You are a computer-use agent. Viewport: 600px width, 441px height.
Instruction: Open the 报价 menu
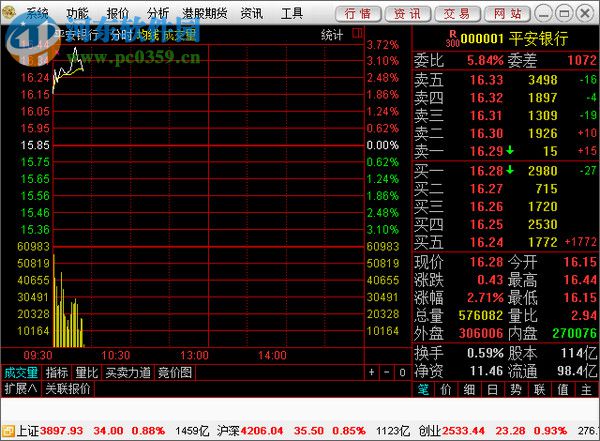[117, 14]
